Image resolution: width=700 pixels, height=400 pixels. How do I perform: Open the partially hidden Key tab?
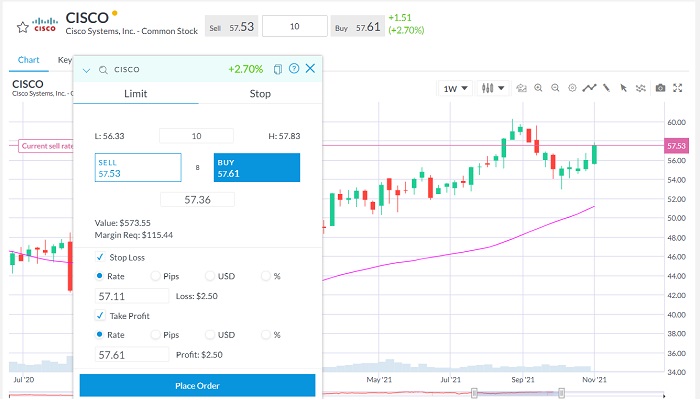(x=65, y=60)
